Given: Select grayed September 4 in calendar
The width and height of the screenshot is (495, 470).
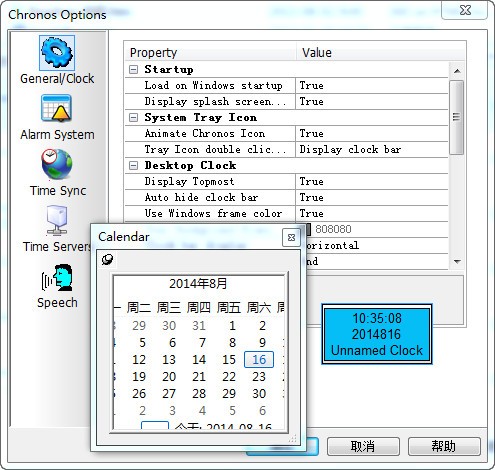Looking at the screenshot, I should [x=202, y=411].
